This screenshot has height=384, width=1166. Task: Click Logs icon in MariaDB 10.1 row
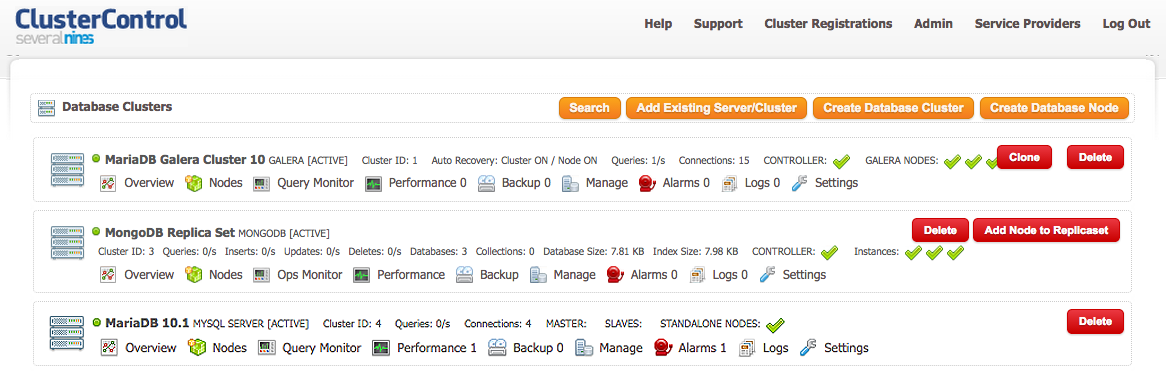747,348
